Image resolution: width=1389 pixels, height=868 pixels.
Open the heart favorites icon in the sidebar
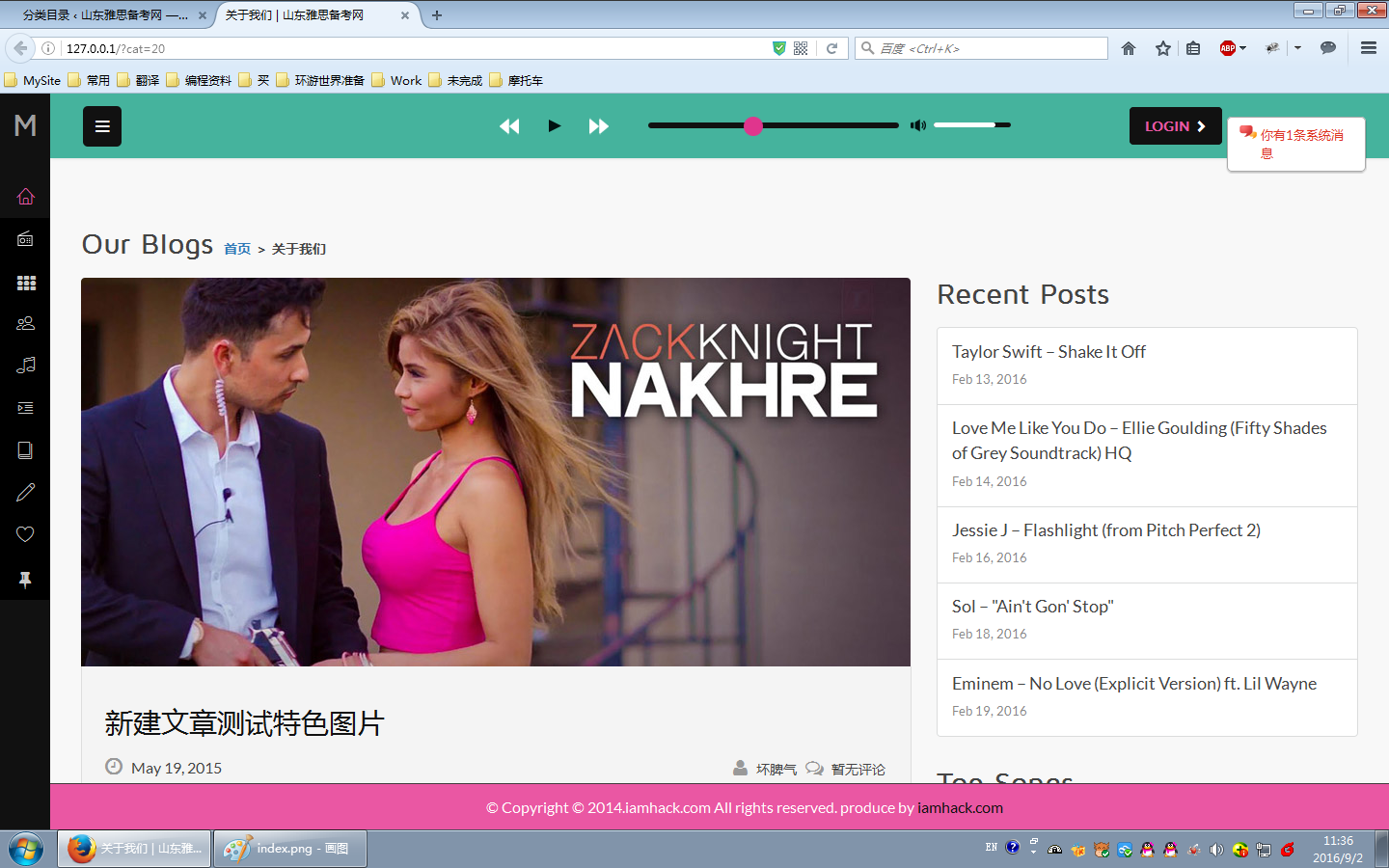point(25,534)
